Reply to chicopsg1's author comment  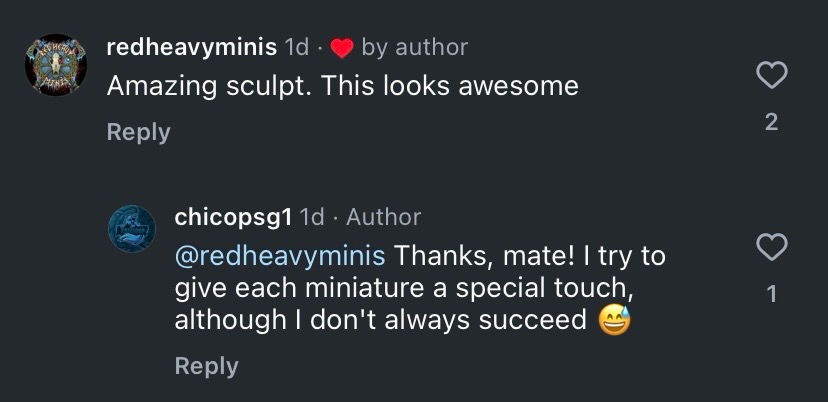click(x=206, y=366)
